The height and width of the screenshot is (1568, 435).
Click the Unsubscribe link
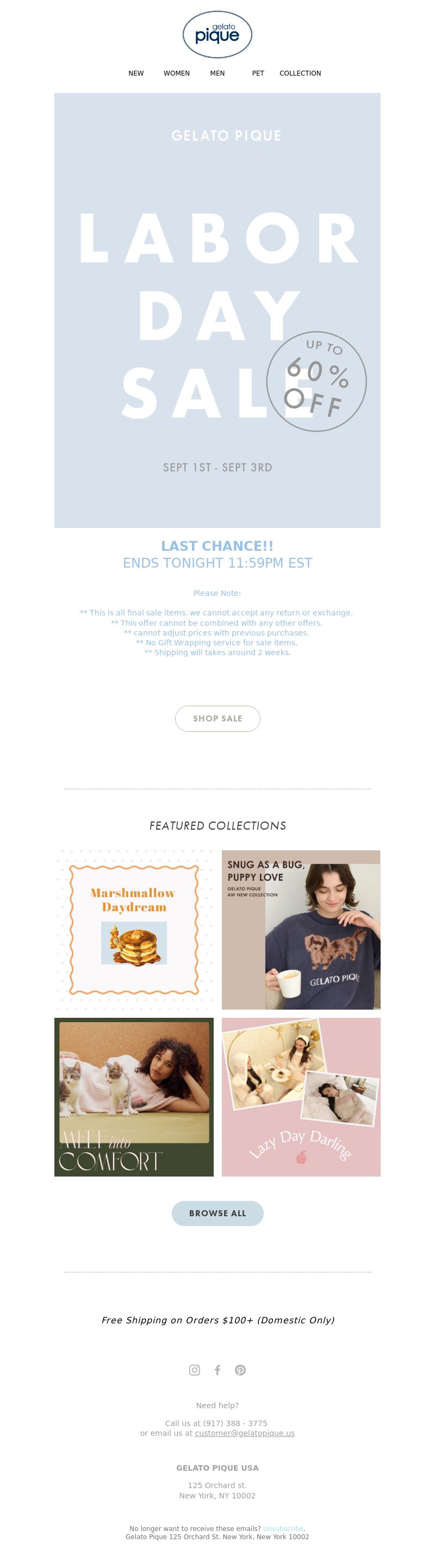(x=283, y=1528)
